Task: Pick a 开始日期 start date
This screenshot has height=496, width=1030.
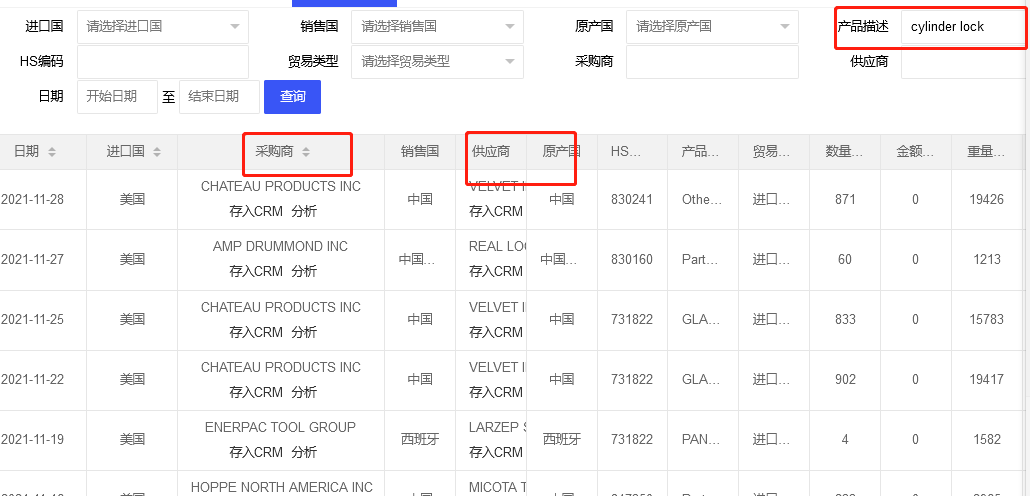Action: click(x=118, y=97)
